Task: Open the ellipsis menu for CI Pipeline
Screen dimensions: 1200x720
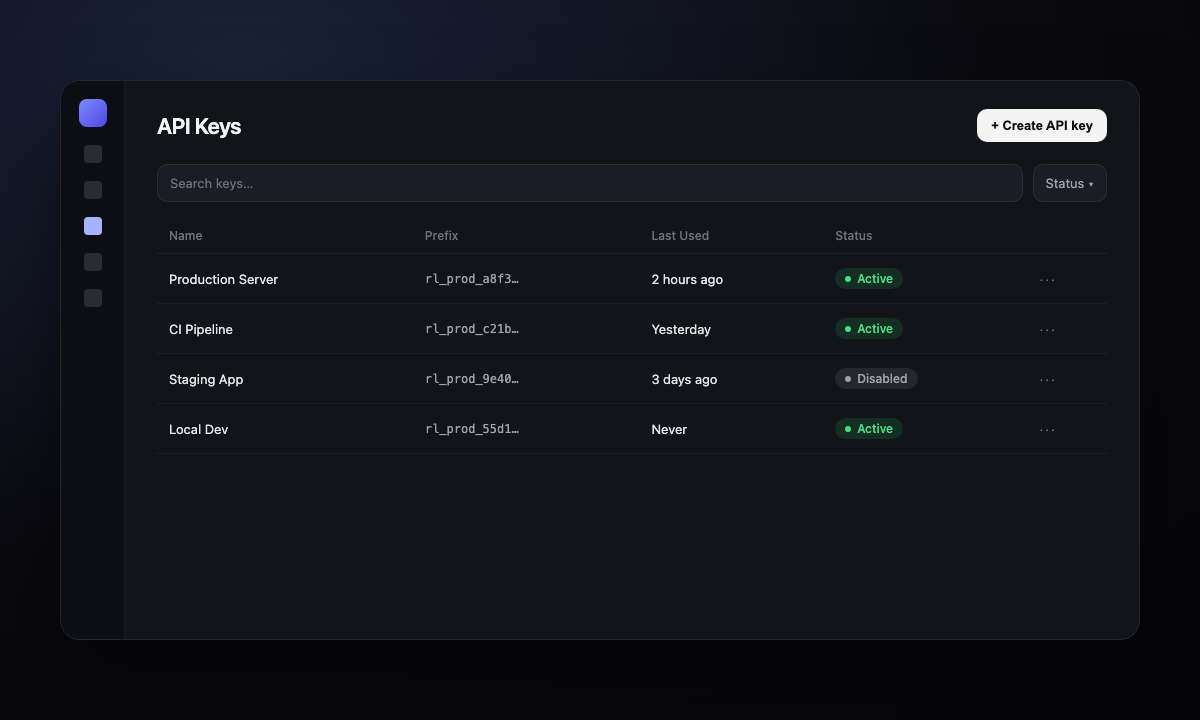Action: pyautogui.click(x=1047, y=329)
